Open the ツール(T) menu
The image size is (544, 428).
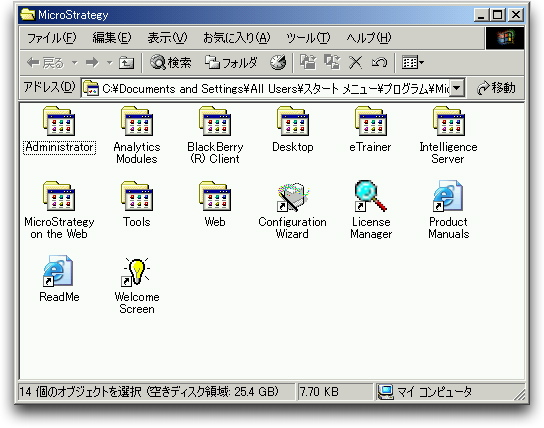point(308,38)
